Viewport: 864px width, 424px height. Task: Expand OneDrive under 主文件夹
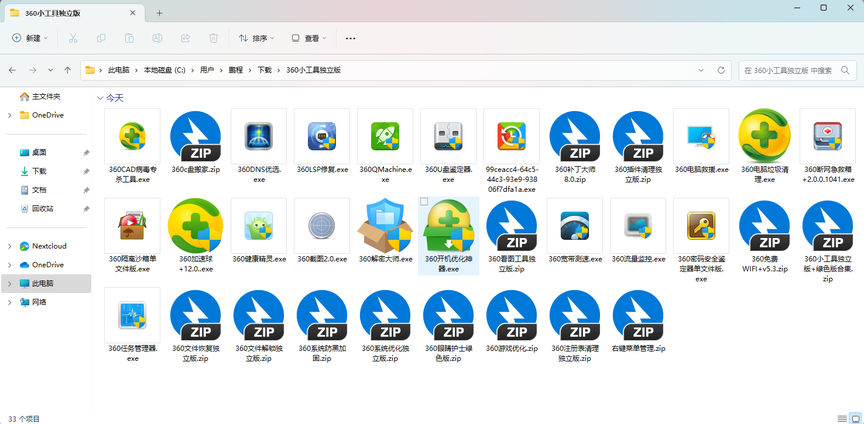[x=10, y=115]
